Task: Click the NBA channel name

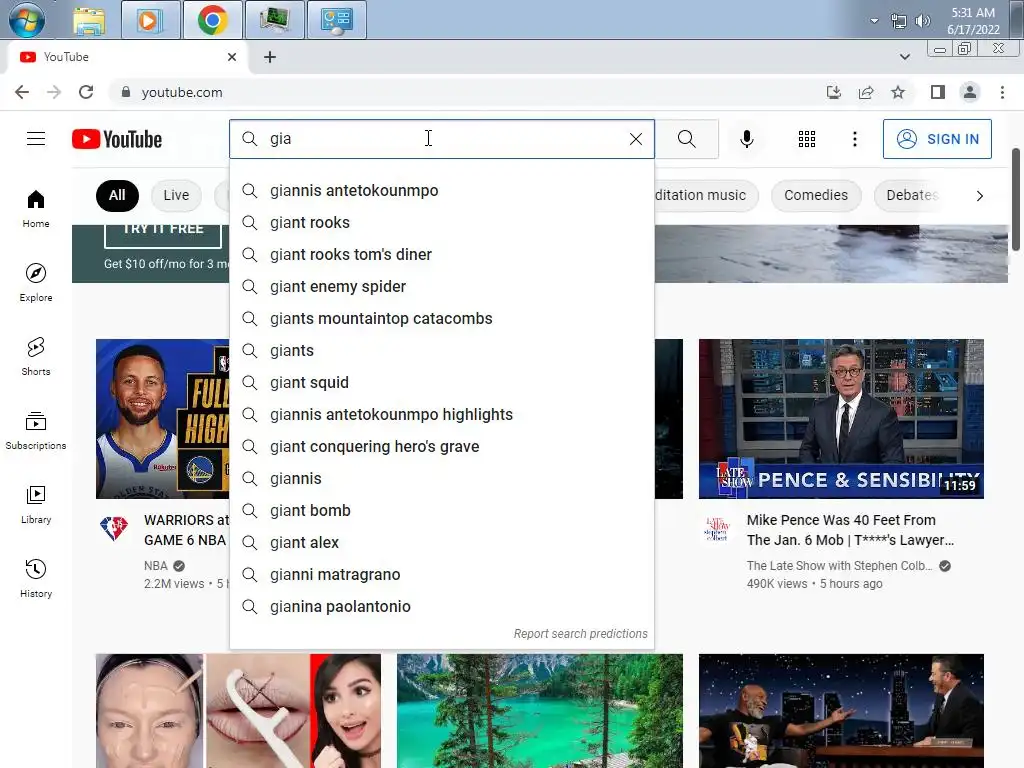Action: pos(155,566)
